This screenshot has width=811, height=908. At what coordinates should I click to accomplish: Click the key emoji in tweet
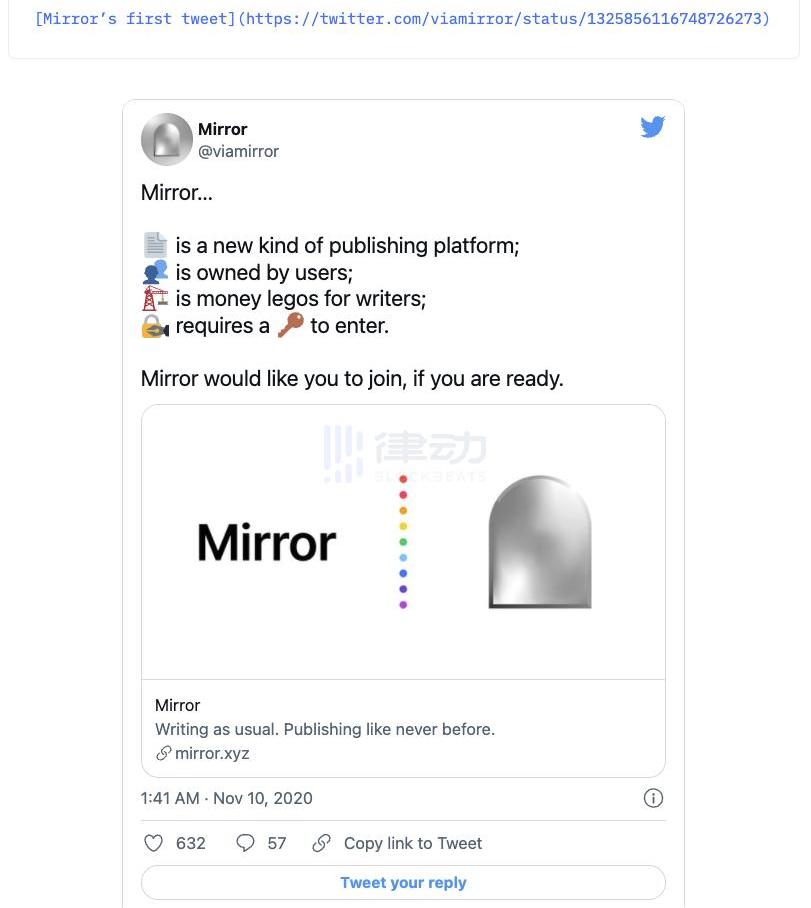click(290, 325)
